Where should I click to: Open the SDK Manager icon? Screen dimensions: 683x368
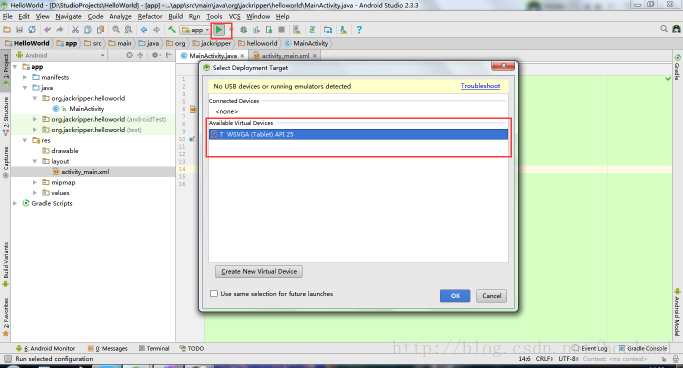coord(343,30)
